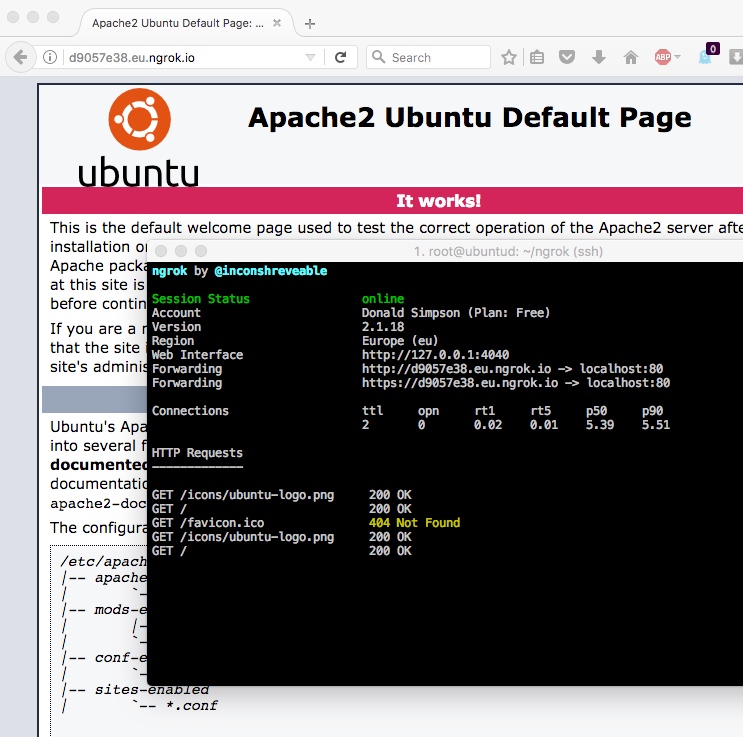Viewport: 743px width, 737px height.
Task: Click the browser back button
Action: [x=21, y=58]
